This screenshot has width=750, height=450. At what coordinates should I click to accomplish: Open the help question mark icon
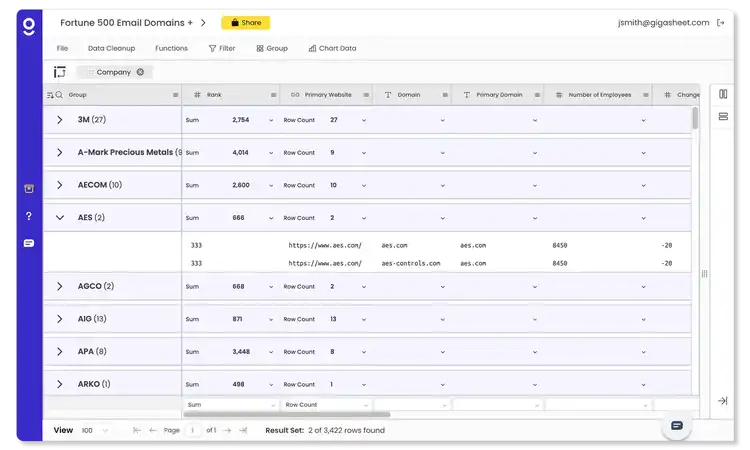coord(29,216)
